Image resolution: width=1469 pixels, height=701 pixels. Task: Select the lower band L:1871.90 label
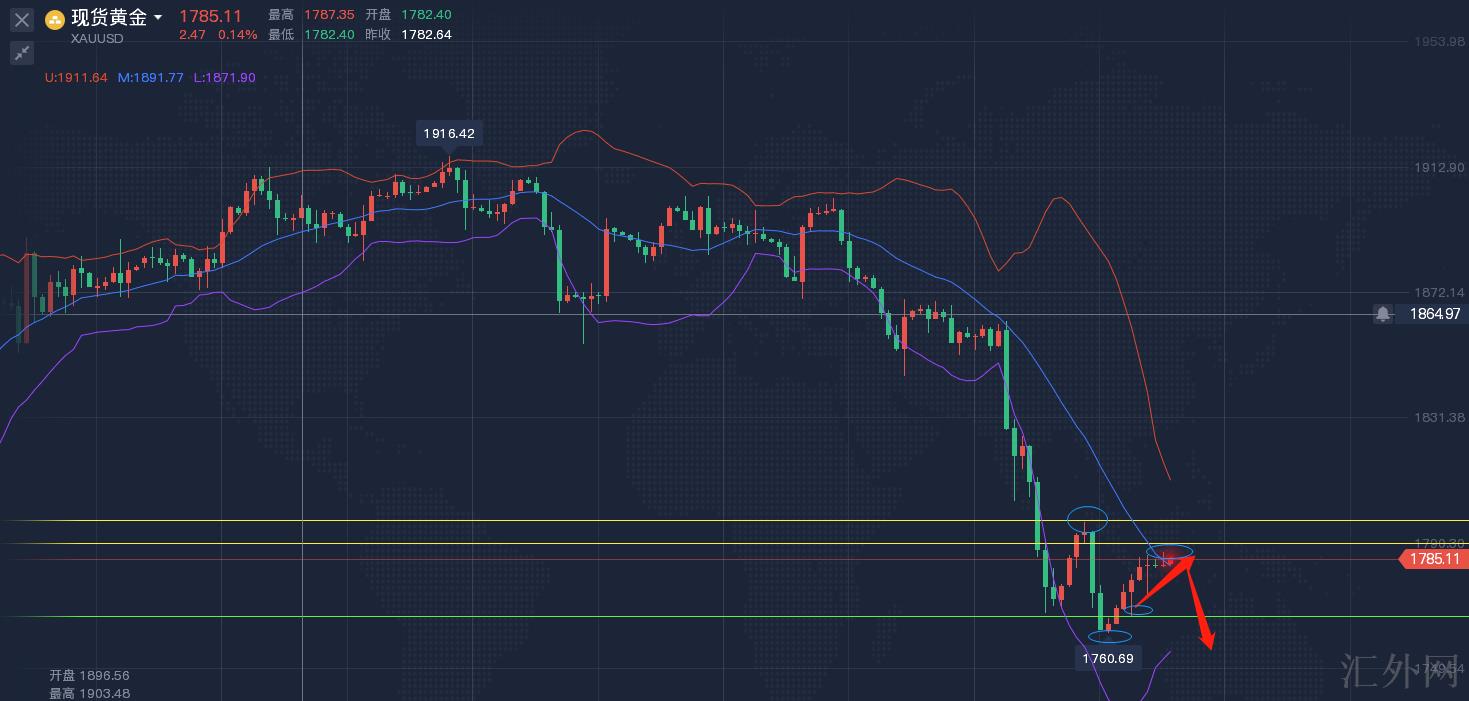(225, 77)
